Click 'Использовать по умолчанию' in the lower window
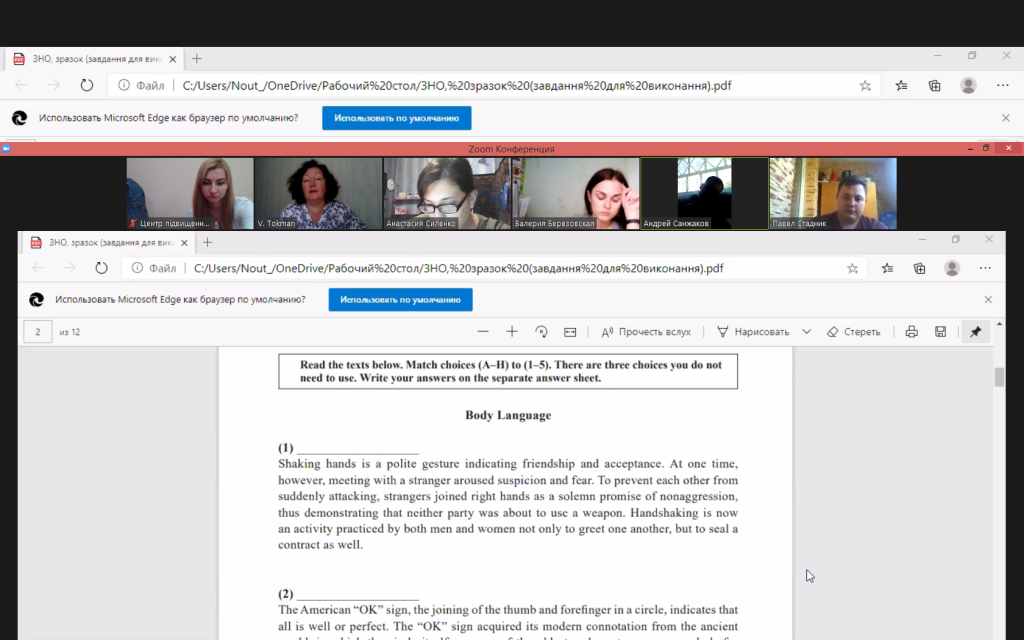The image size is (1024, 640). [400, 299]
